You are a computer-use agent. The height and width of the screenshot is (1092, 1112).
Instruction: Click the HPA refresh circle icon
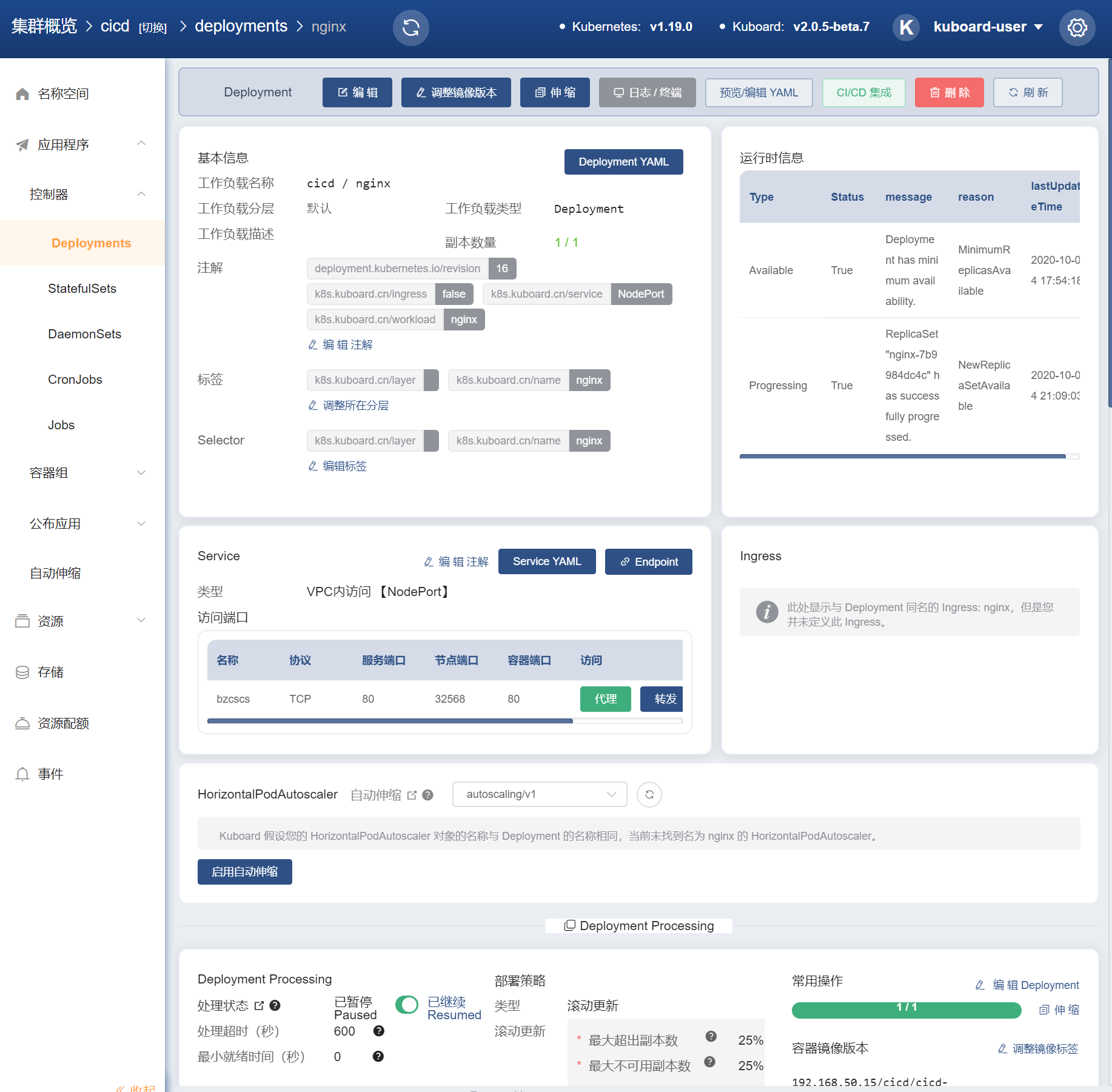649,794
